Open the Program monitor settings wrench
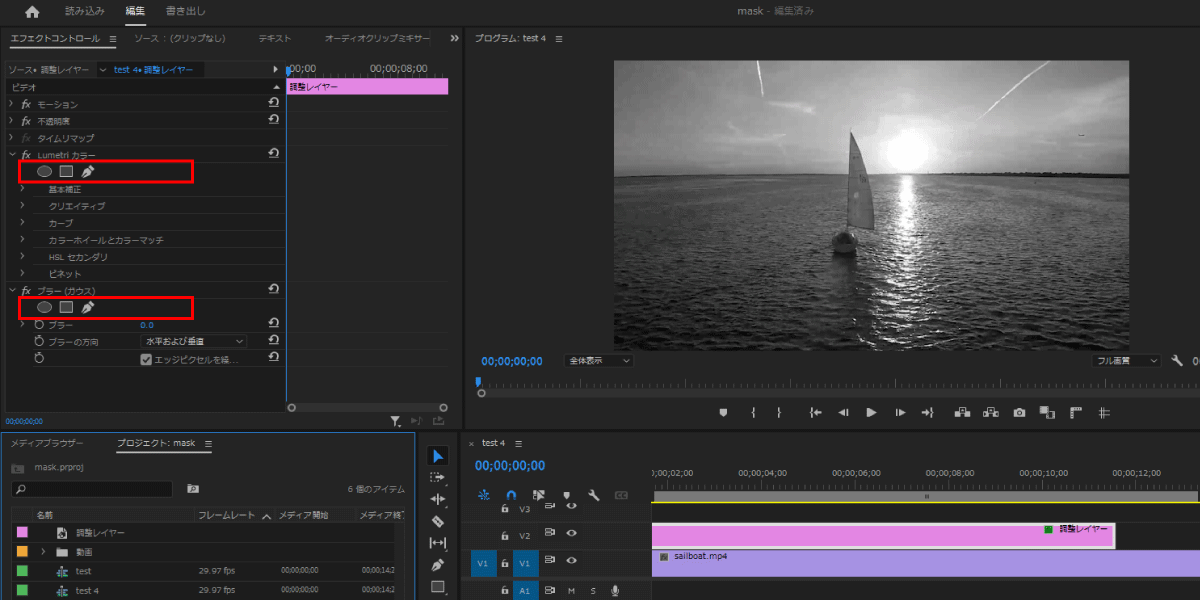The height and width of the screenshot is (600, 1200). pos(1177,361)
